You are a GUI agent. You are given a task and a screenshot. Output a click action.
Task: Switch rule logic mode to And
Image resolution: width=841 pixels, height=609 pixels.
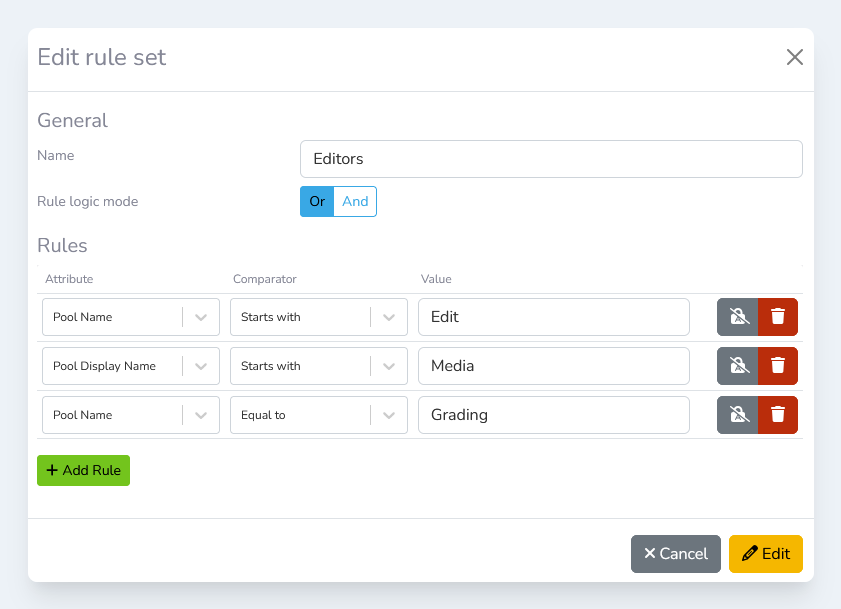point(355,201)
